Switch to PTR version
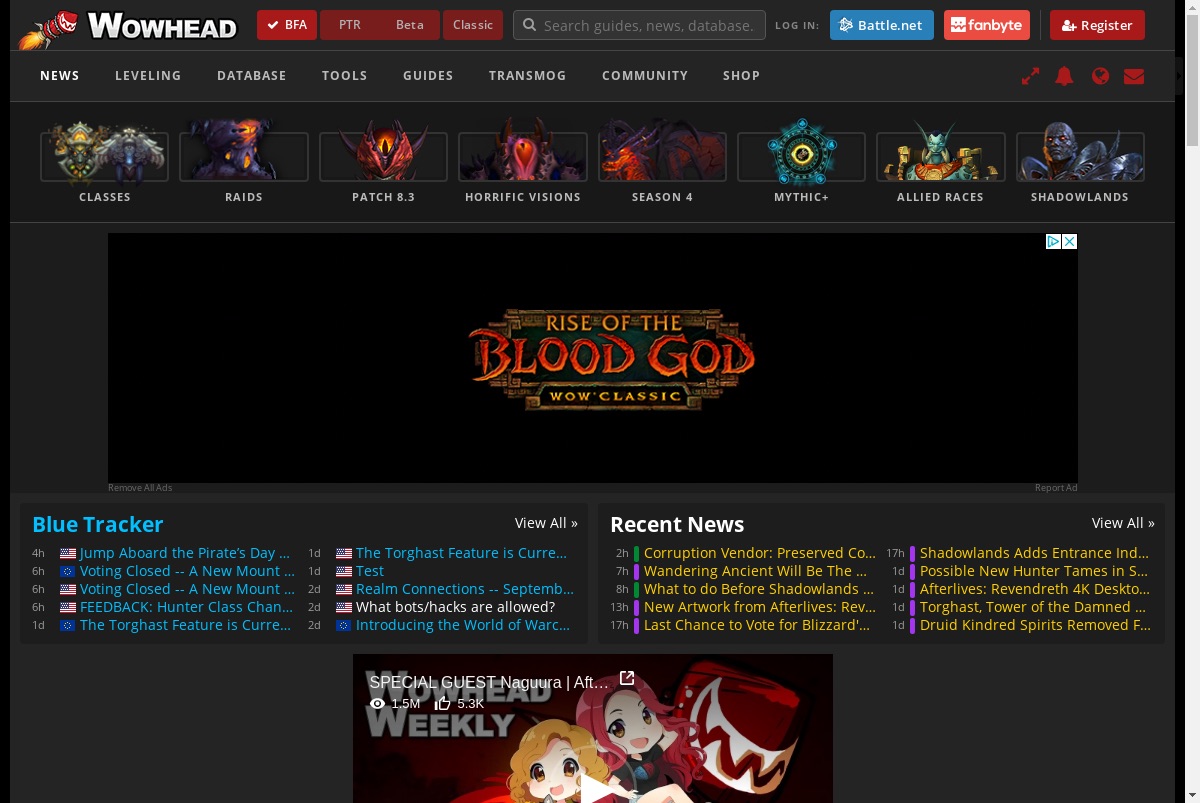 click(350, 25)
